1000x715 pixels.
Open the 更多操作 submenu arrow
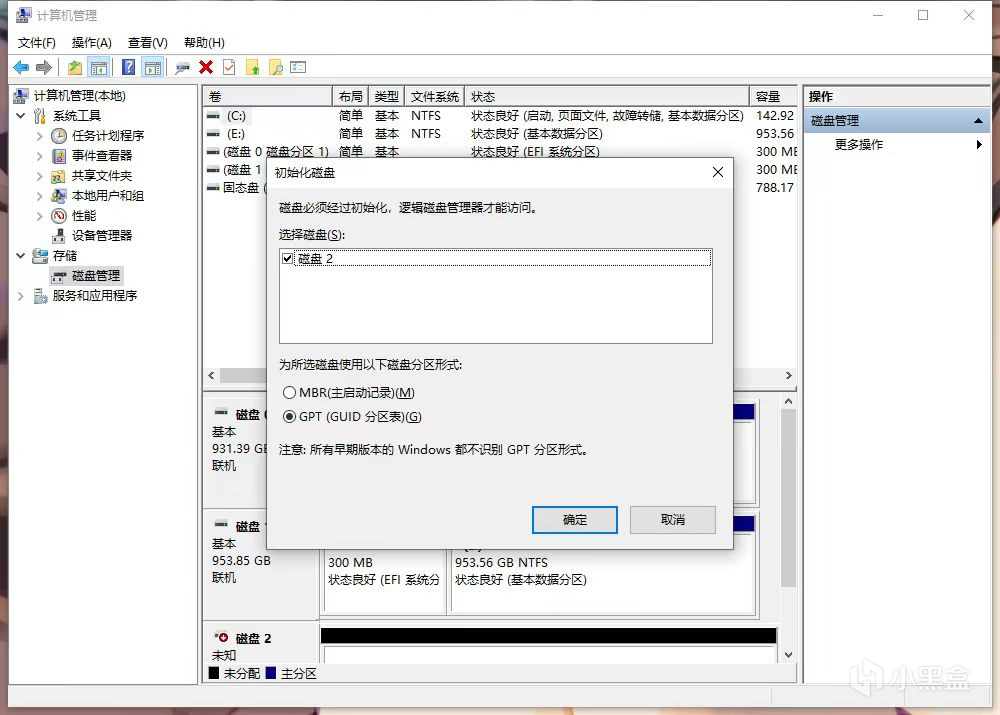979,144
